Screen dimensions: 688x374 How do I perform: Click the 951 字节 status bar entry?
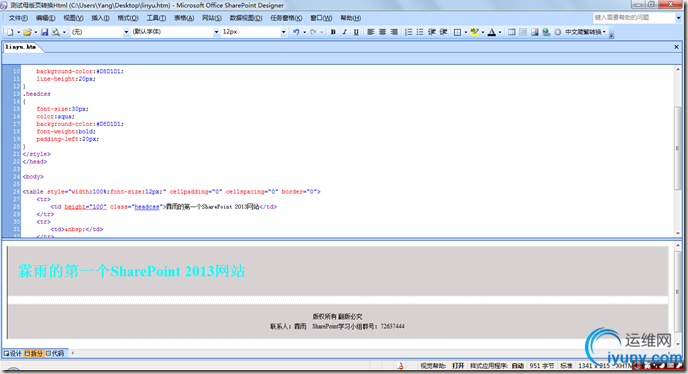(541, 366)
